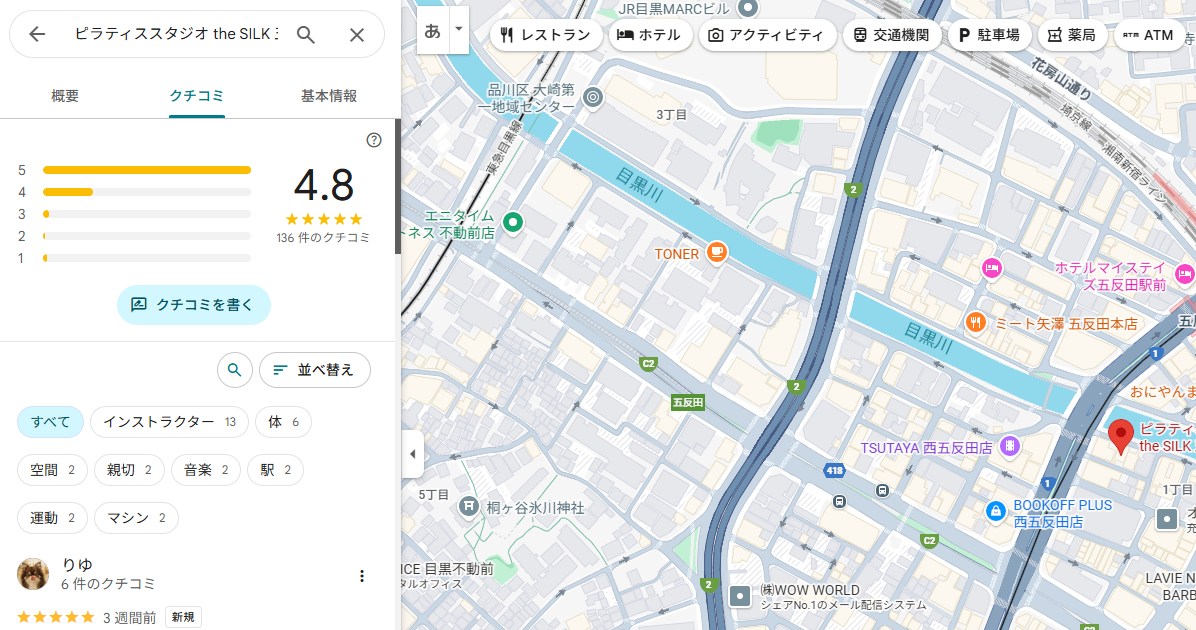The image size is (1196, 630).
Task: Clear the search with X icon
Action: pyautogui.click(x=357, y=35)
